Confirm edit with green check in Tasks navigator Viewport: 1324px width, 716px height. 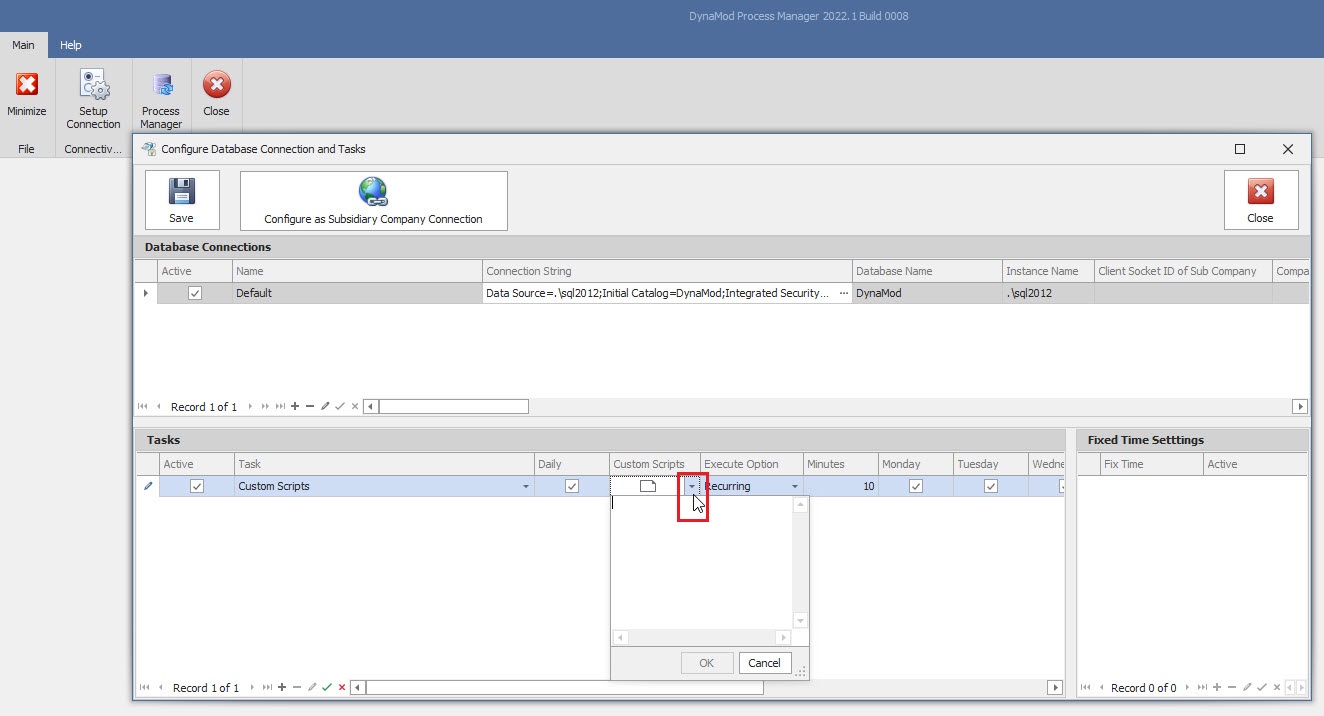click(x=327, y=688)
